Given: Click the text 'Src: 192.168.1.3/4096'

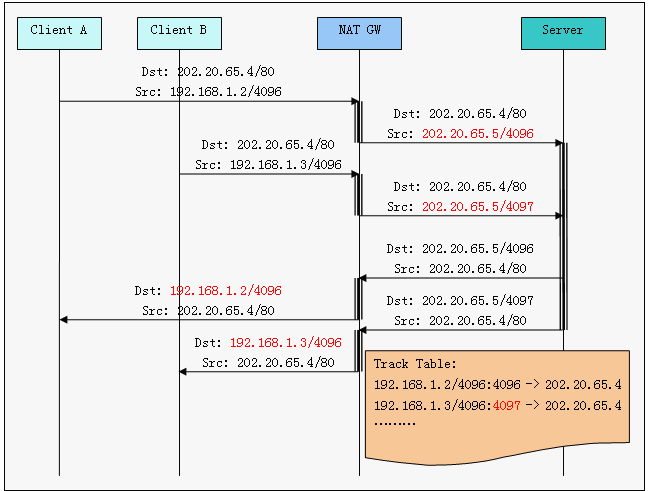Looking at the screenshot, I should pyautogui.click(x=268, y=164).
